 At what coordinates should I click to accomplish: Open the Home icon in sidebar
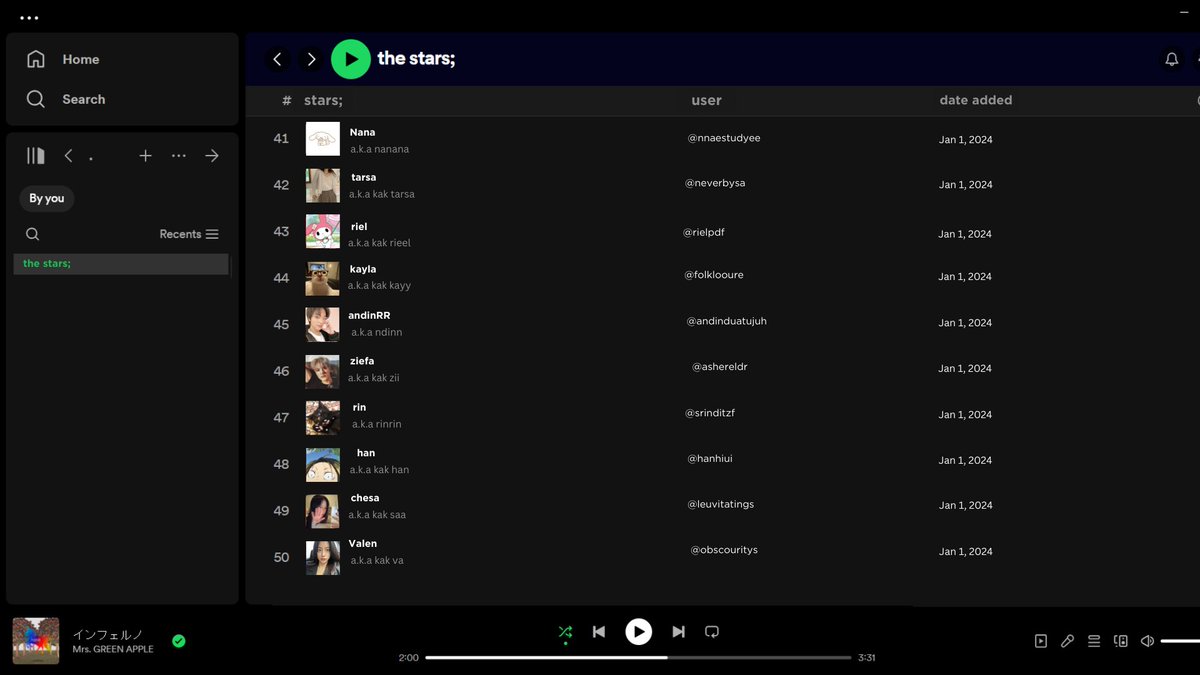pos(36,59)
